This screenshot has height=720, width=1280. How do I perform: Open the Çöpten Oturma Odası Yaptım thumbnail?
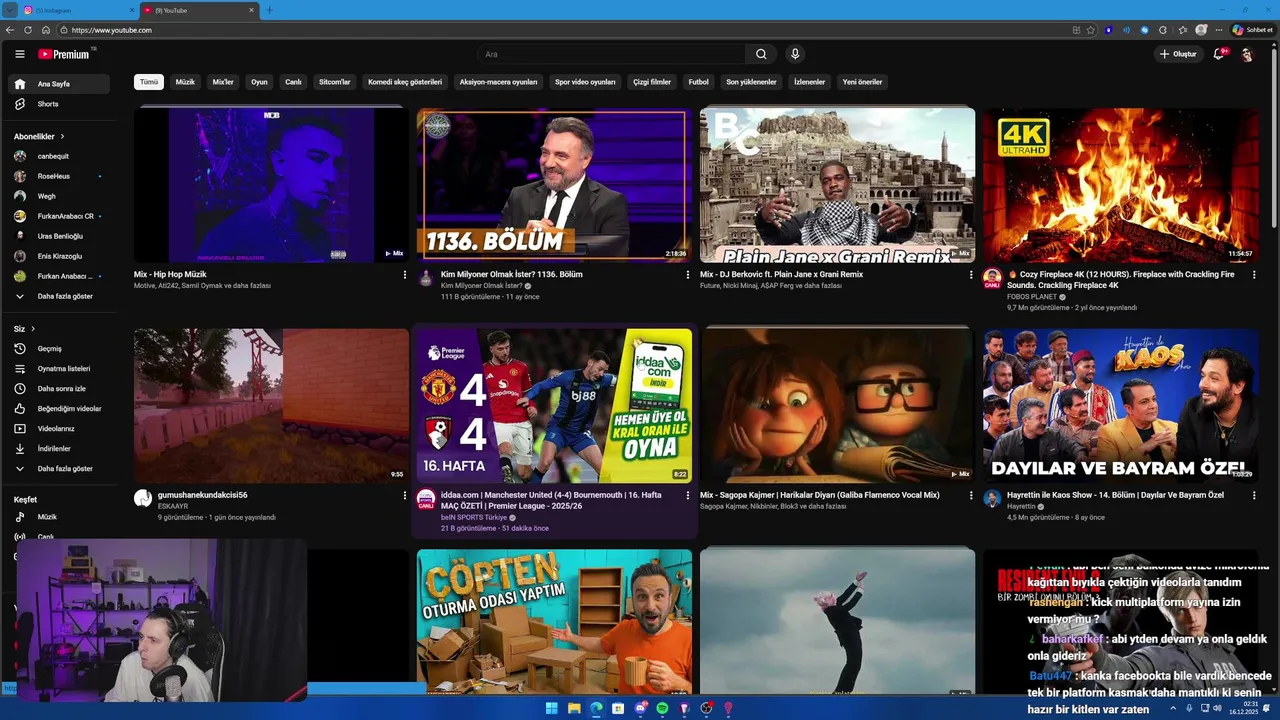554,622
